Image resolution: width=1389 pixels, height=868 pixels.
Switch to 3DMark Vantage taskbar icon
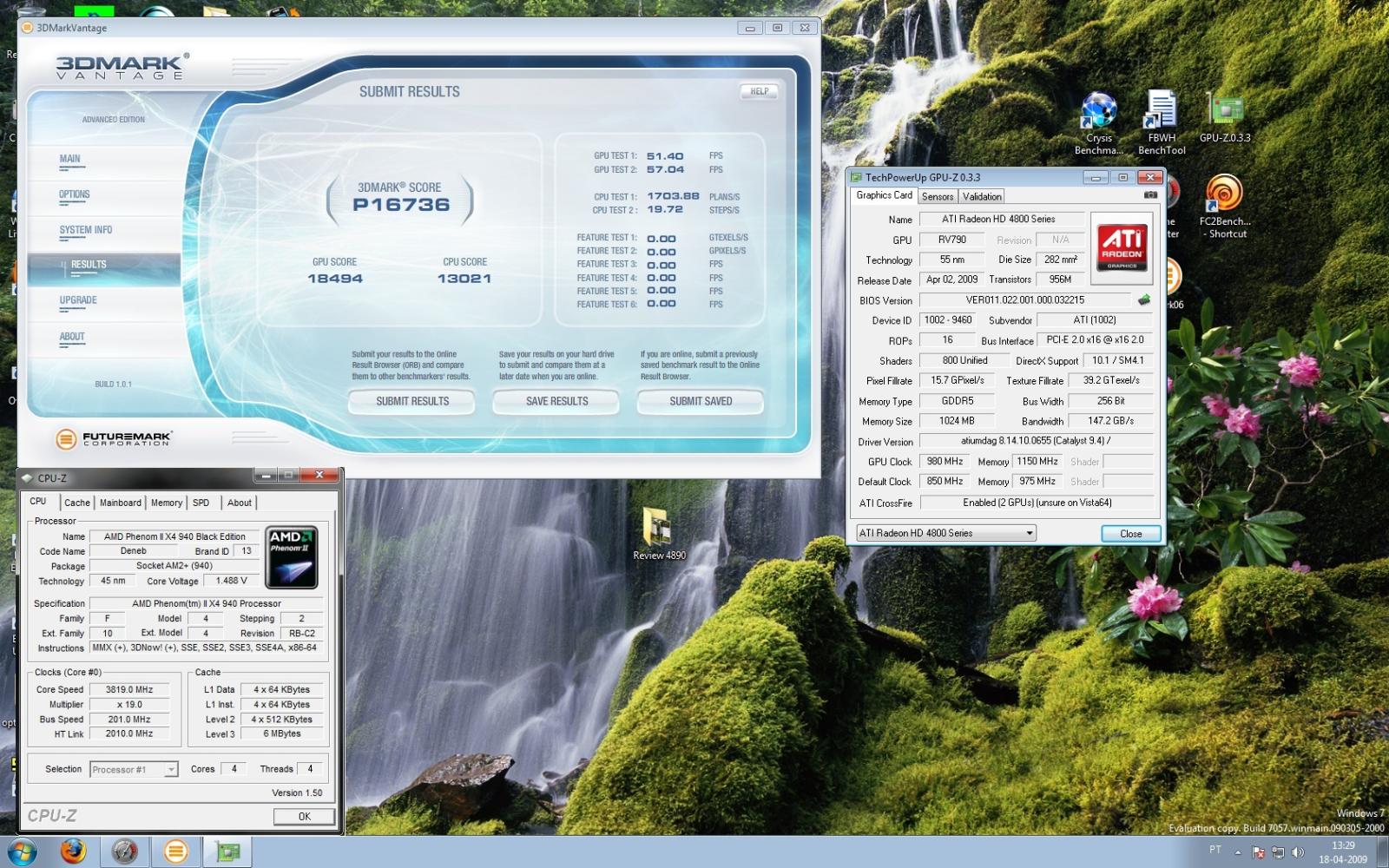pyautogui.click(x=176, y=852)
